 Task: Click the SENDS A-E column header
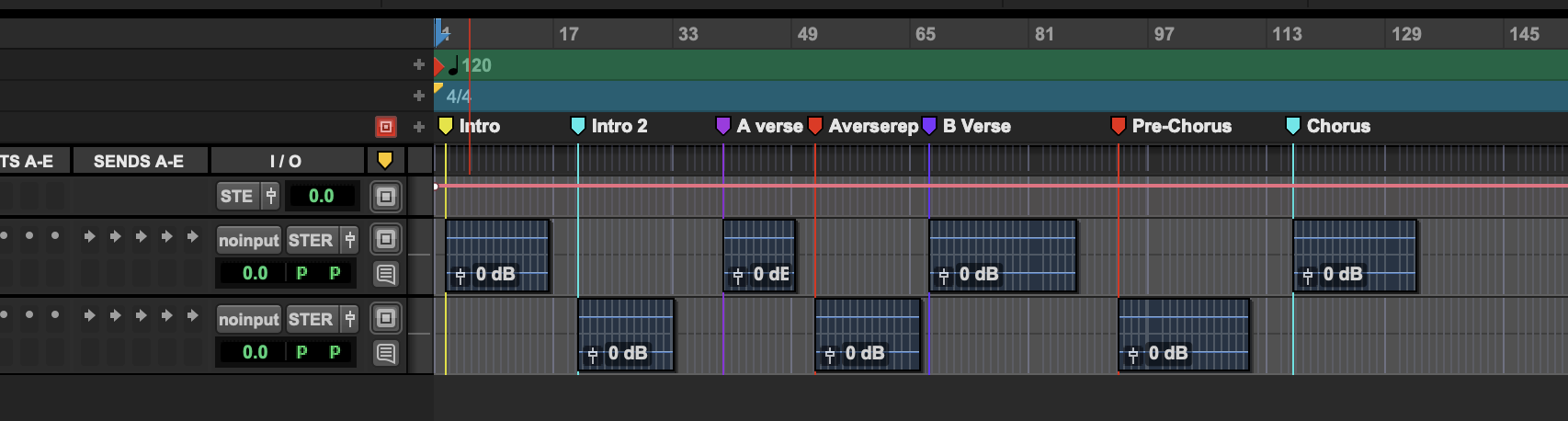point(139,161)
